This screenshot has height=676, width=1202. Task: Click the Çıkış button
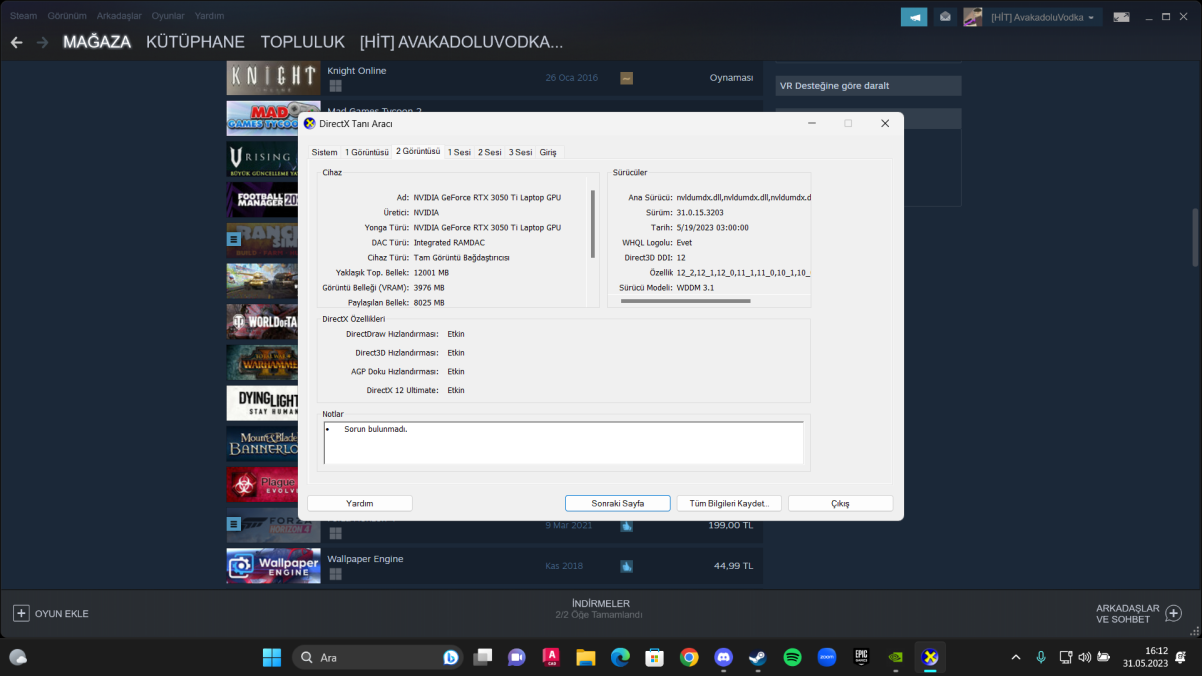pos(840,503)
